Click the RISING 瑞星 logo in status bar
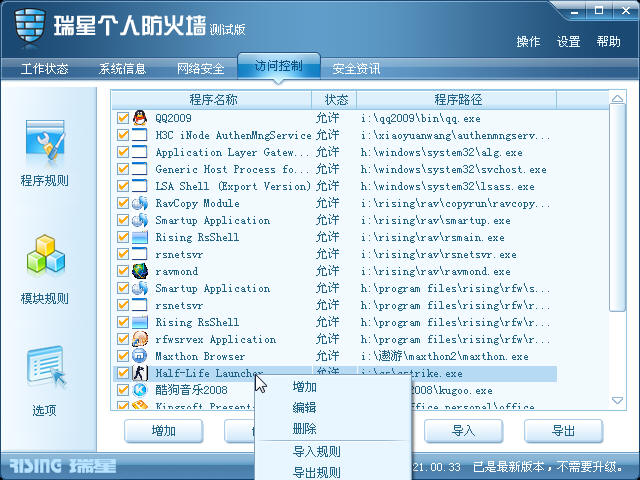This screenshot has width=640, height=480. (62, 466)
